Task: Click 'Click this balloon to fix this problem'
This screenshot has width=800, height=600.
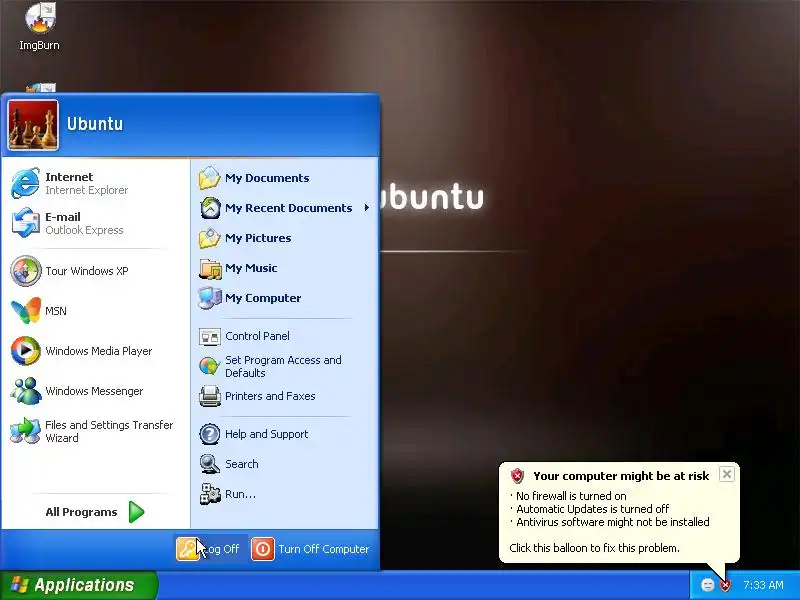Action: point(594,548)
